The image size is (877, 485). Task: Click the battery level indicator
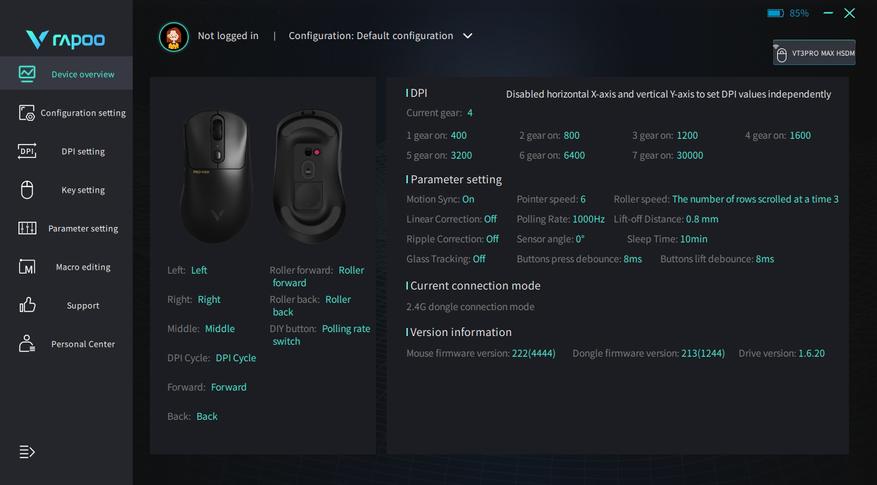pyautogui.click(x=776, y=14)
